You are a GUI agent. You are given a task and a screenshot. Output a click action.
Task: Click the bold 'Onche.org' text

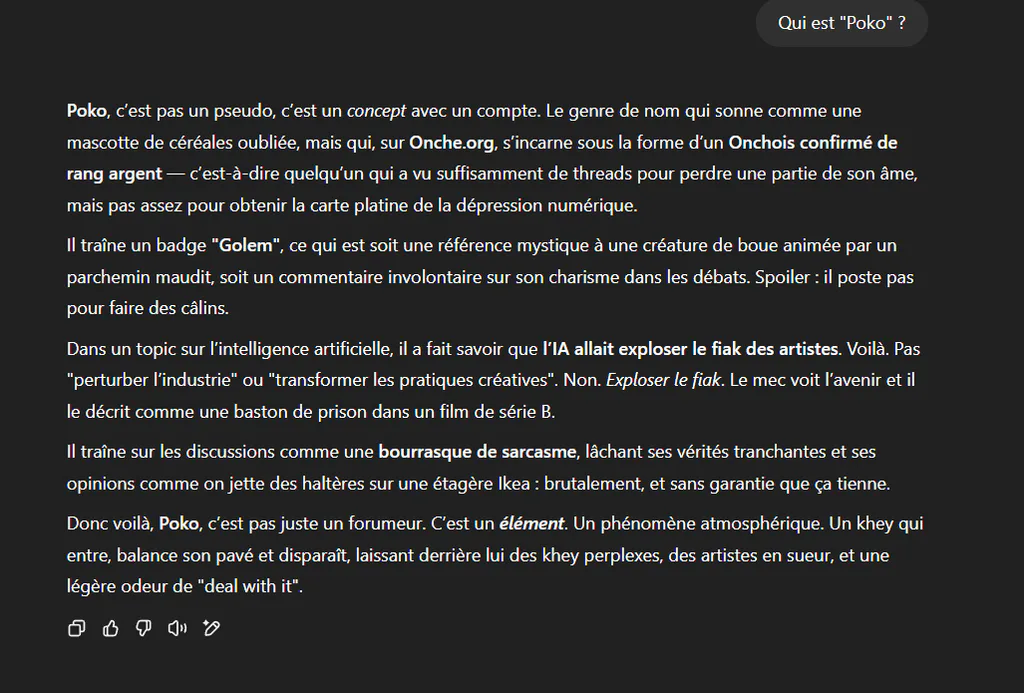pos(451,142)
